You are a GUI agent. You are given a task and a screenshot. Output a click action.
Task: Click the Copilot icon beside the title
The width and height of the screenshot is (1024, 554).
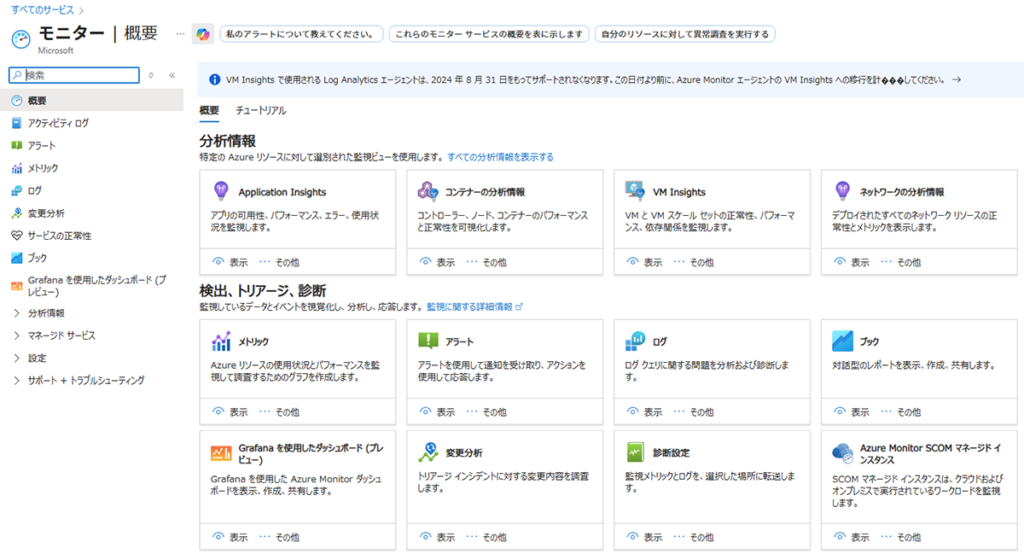[x=203, y=34]
